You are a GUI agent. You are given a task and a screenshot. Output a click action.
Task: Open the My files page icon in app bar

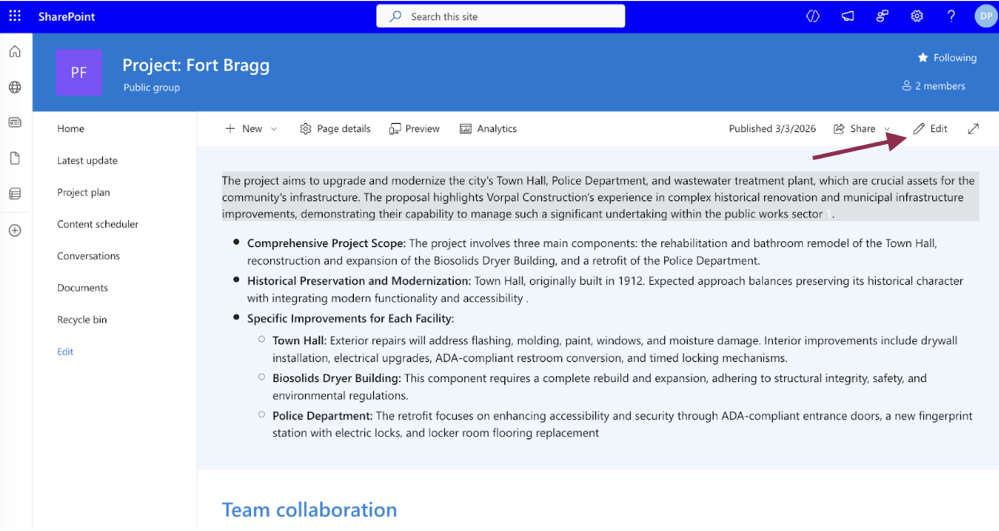15,158
